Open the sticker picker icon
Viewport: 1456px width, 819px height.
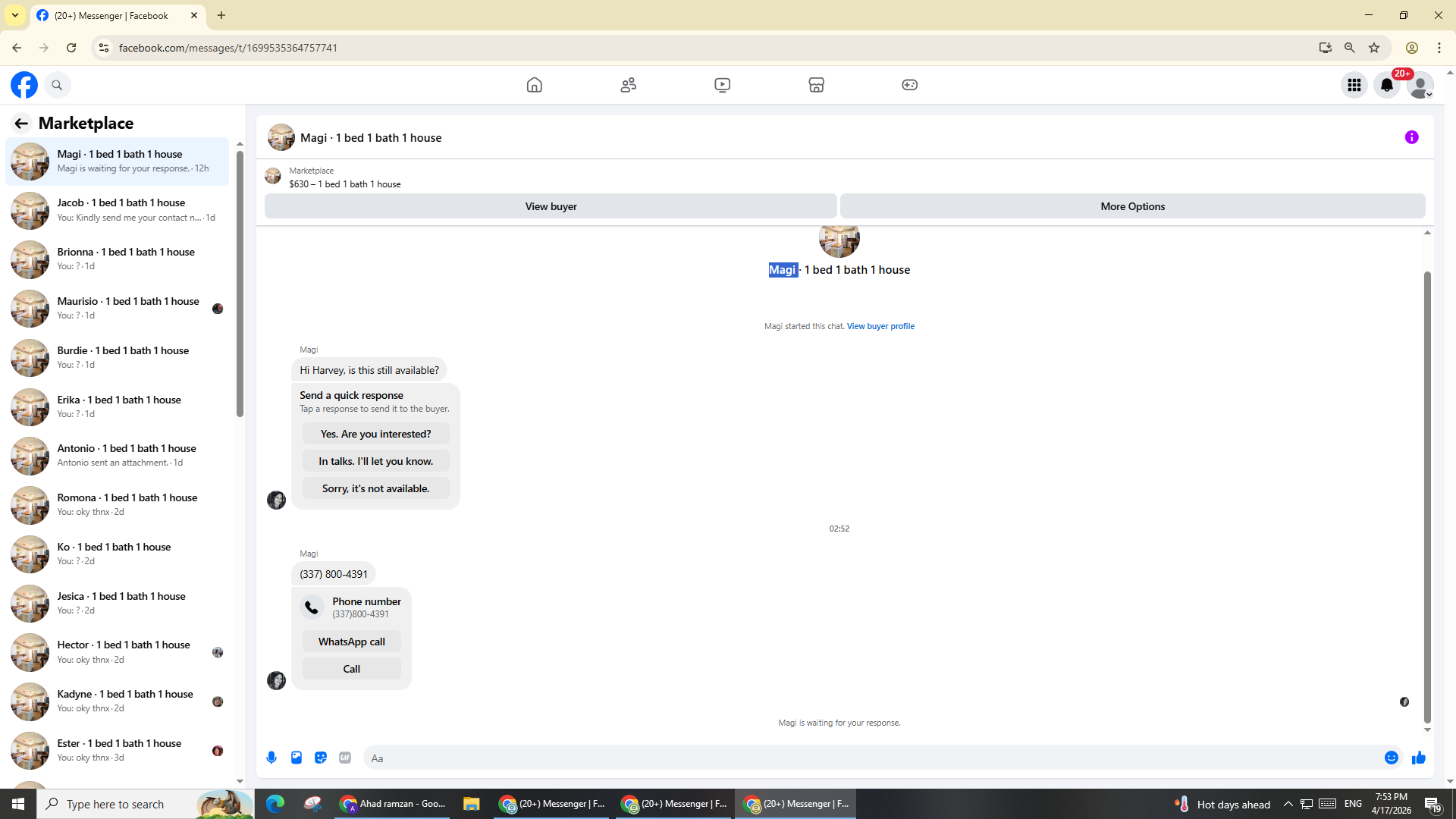coord(321,758)
